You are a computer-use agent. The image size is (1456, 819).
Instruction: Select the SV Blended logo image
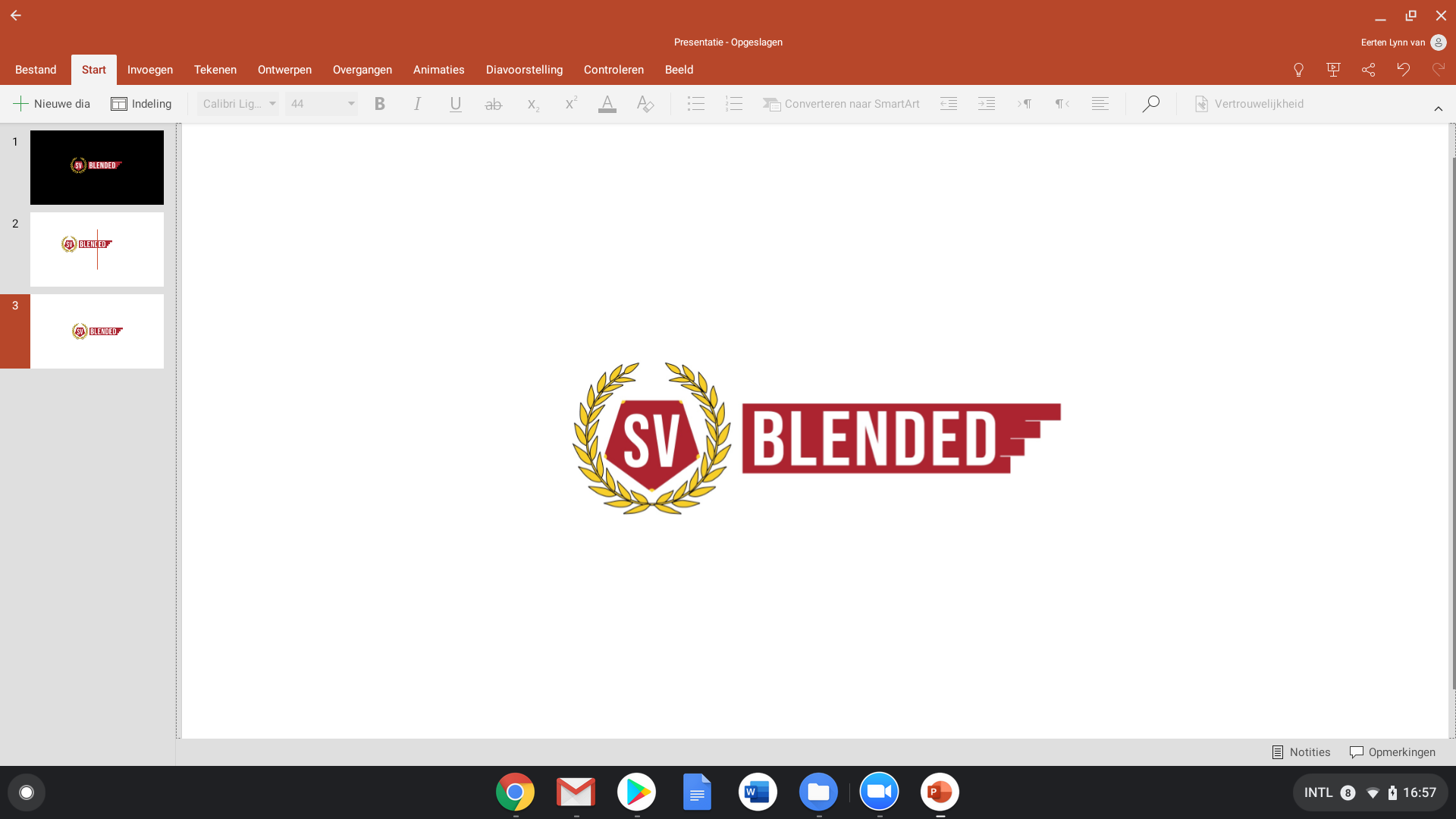coord(817,438)
